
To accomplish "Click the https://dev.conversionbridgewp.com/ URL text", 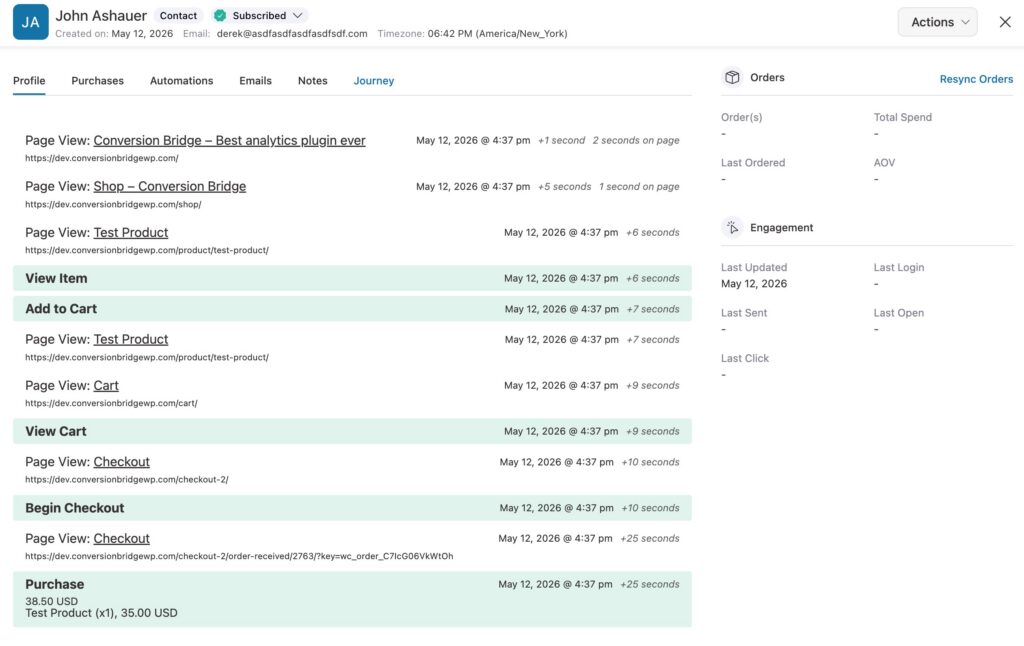I will [102, 158].
